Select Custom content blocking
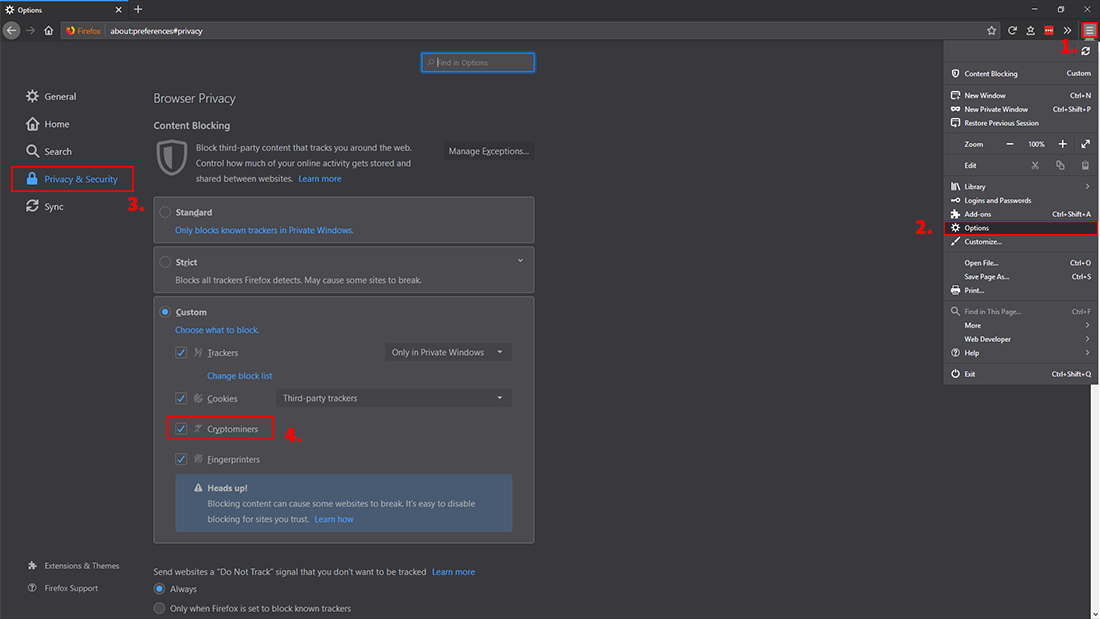 pyautogui.click(x=165, y=312)
